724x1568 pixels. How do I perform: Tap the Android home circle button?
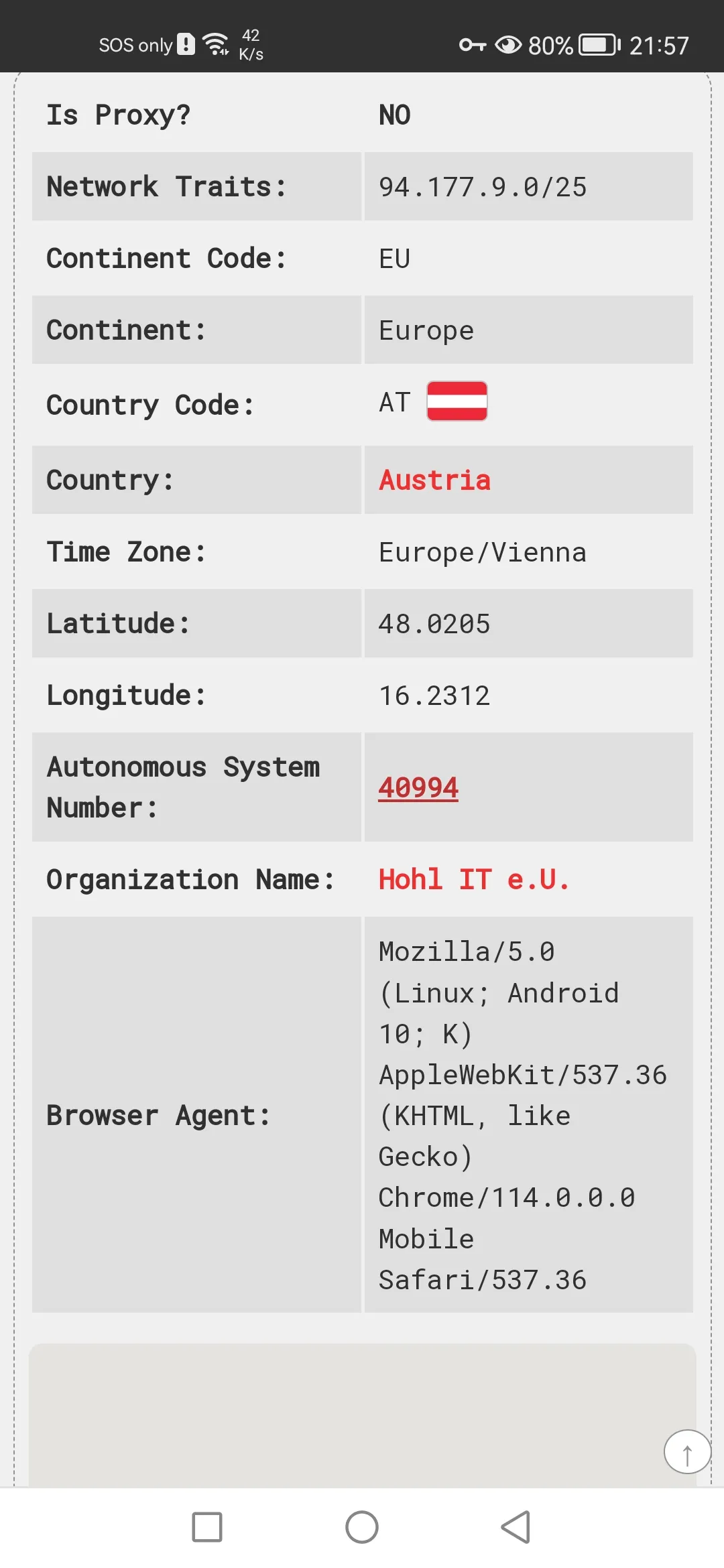pyautogui.click(x=362, y=1527)
